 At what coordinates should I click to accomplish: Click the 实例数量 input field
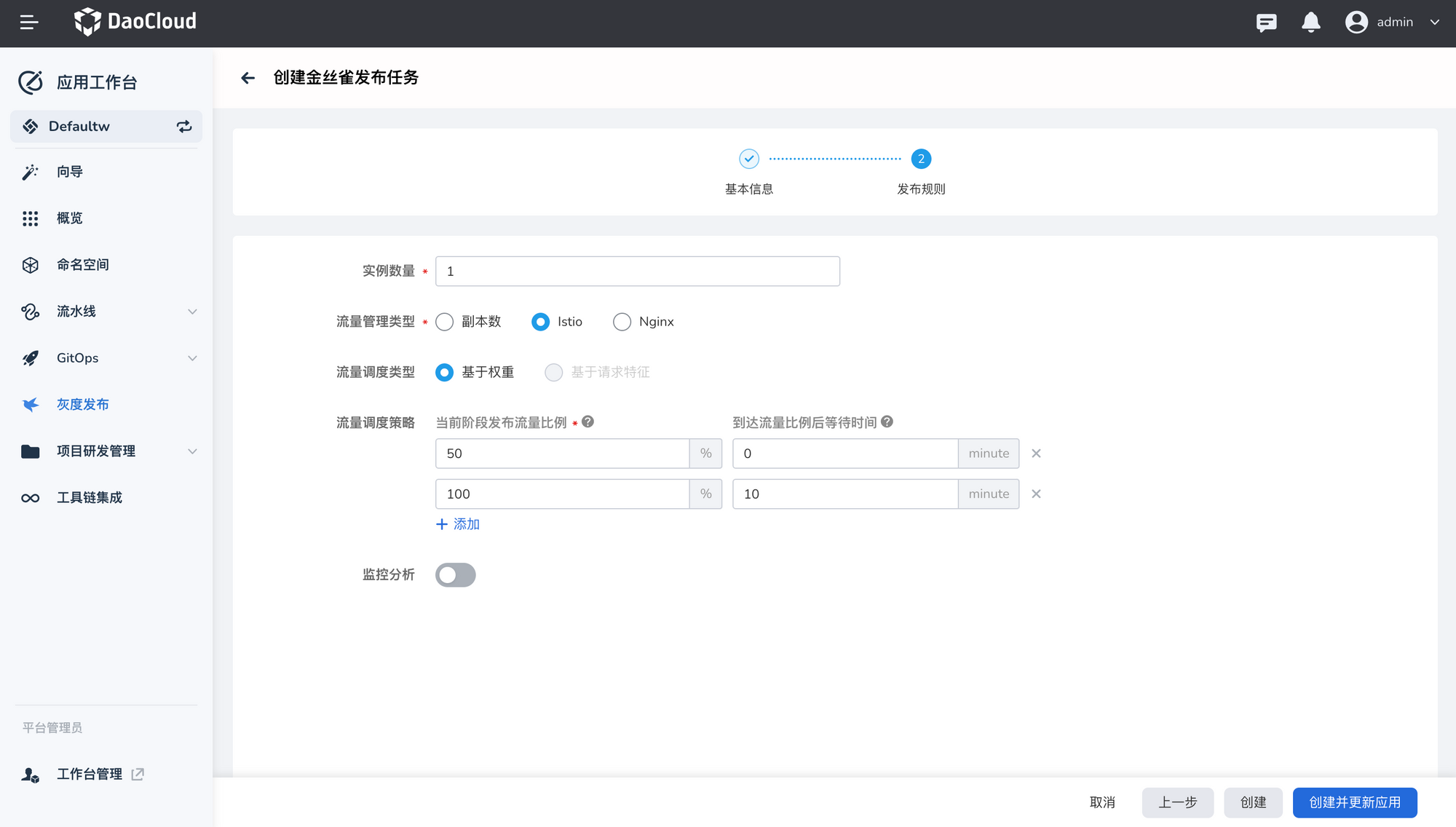click(x=638, y=272)
